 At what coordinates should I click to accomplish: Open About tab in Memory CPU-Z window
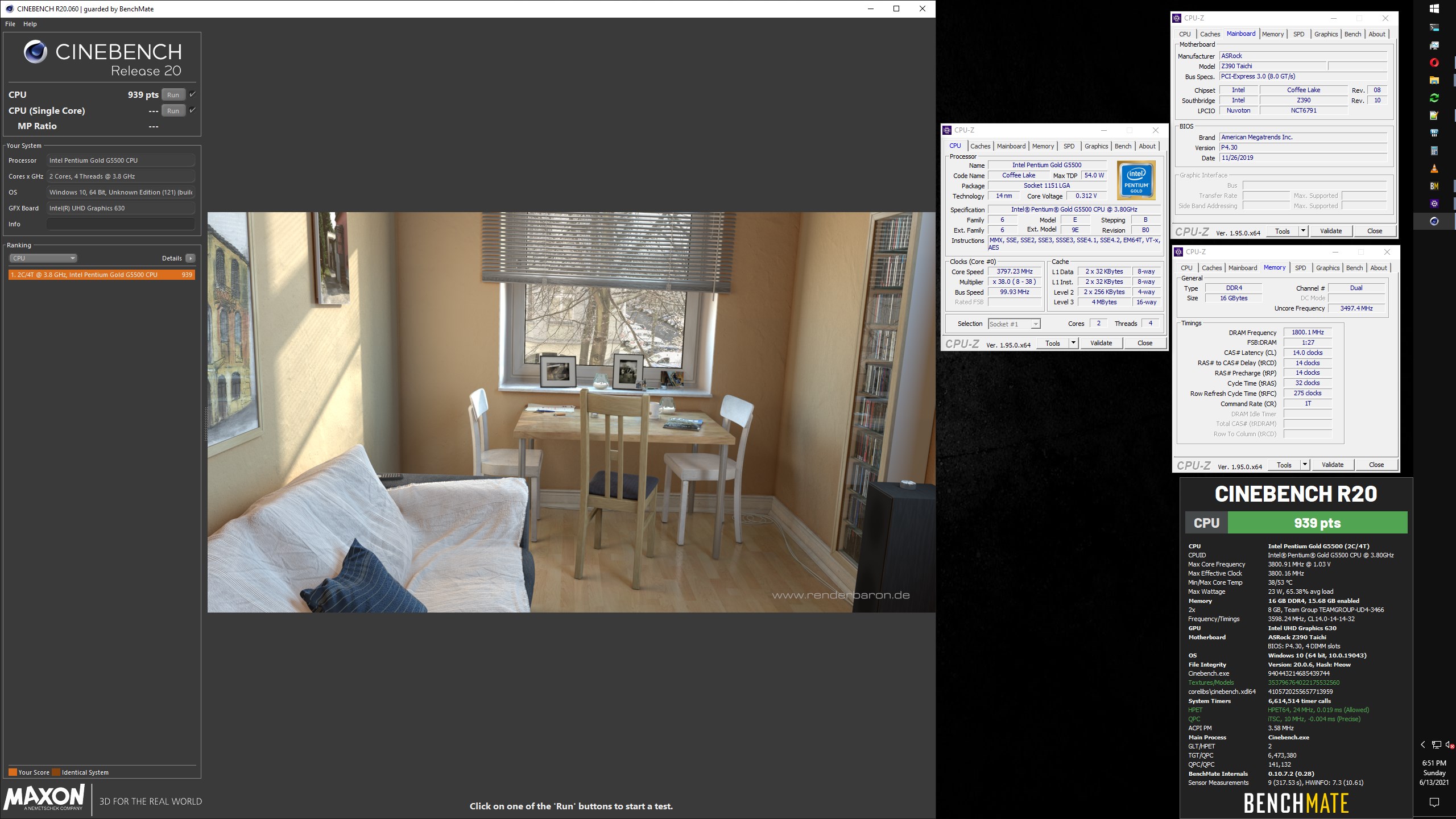click(1378, 268)
